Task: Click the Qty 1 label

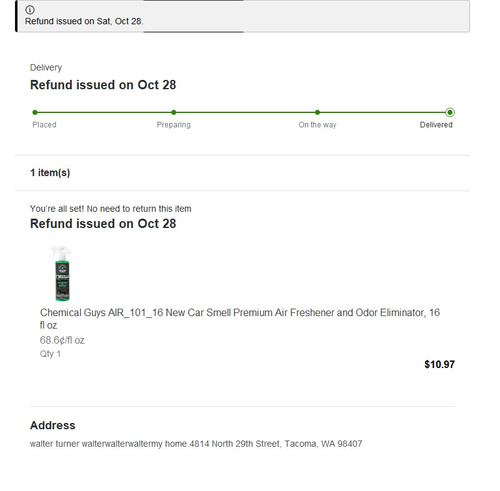Action: click(50, 354)
